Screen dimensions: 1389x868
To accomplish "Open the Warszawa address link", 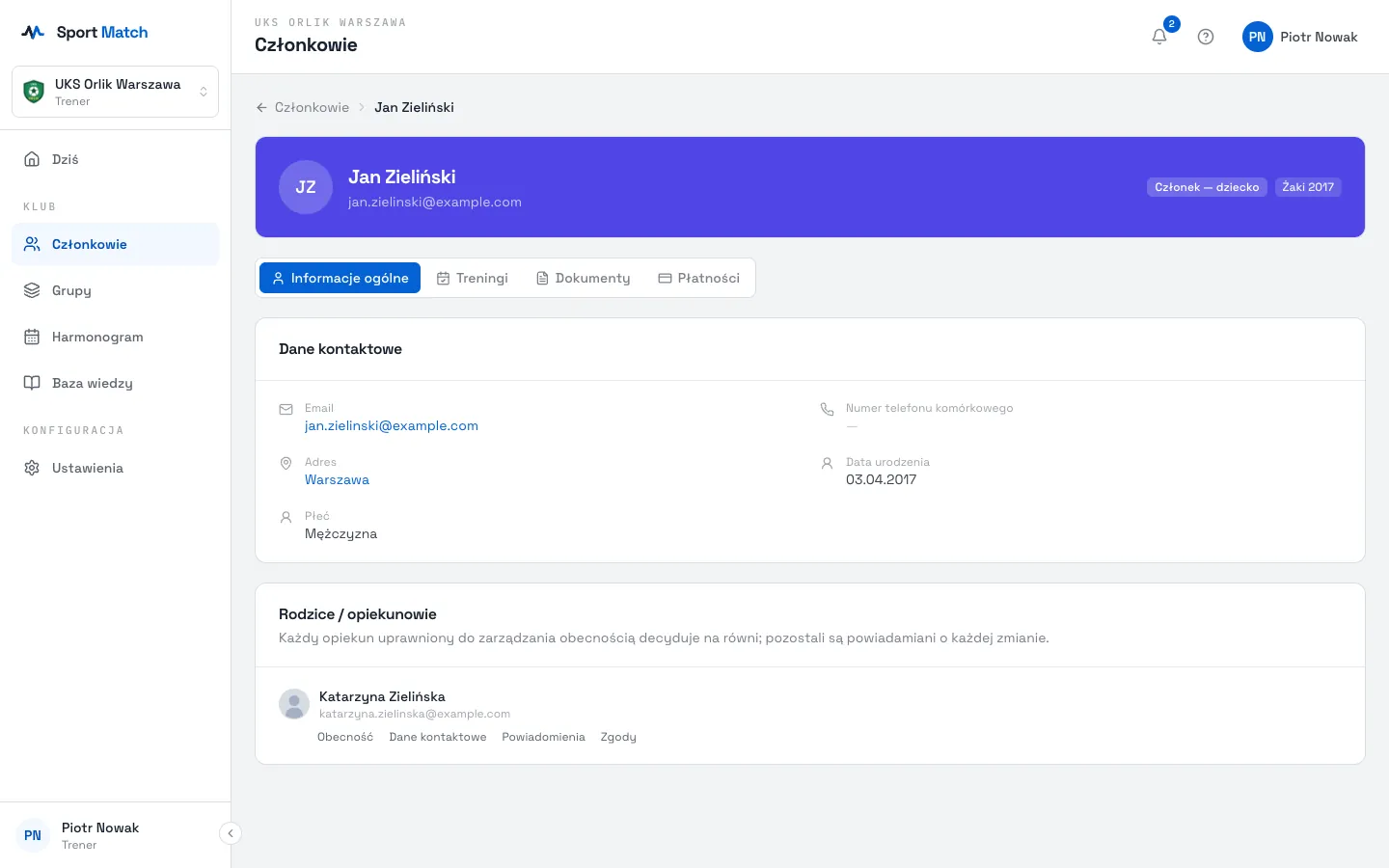I will tap(337, 479).
